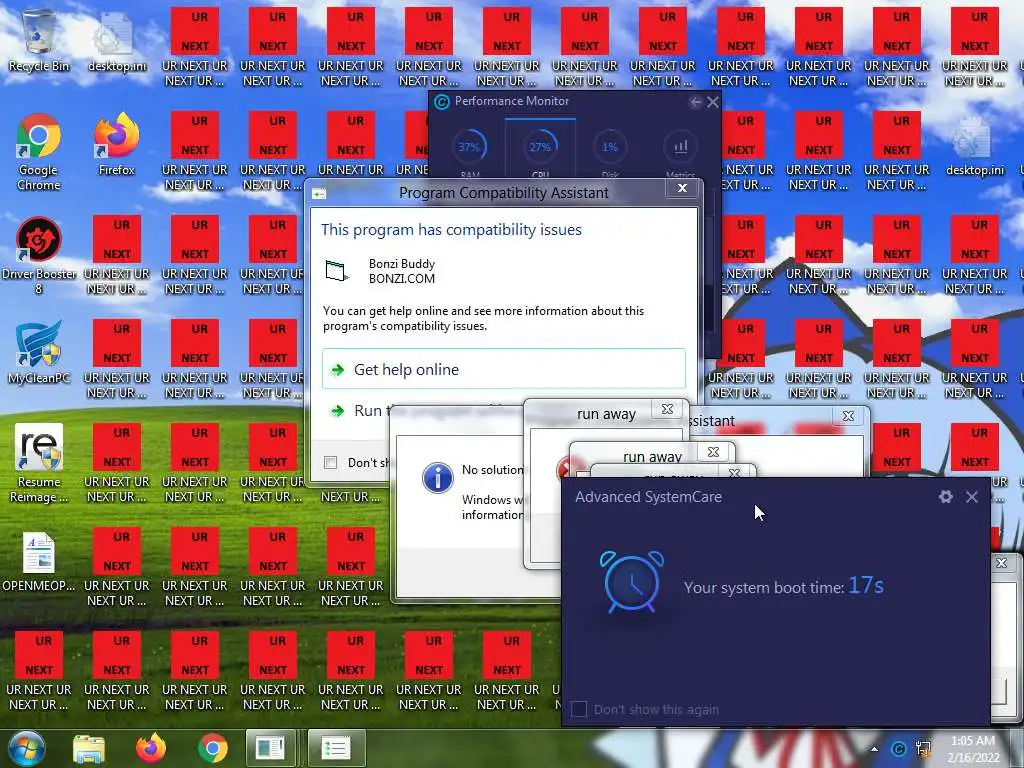Click the Compatibility Assistant title bar icon
Viewport: 1024px width, 768px height.
point(319,194)
